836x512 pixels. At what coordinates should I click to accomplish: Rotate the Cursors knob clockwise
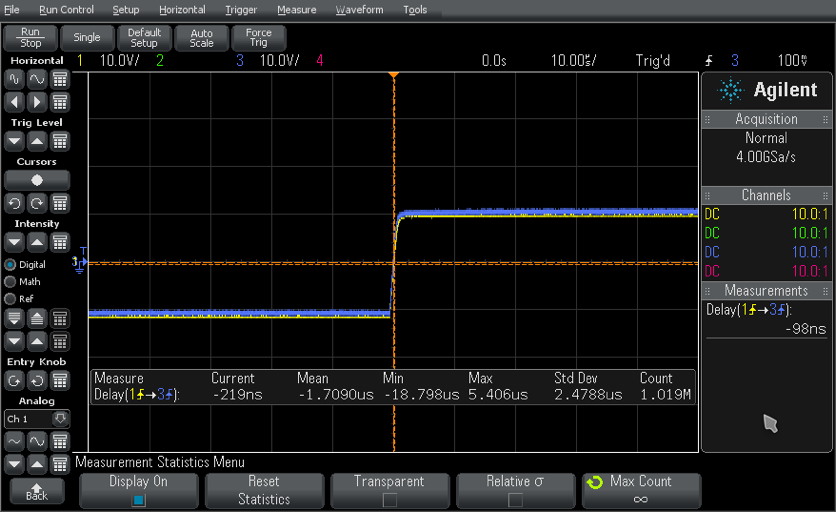pyautogui.click(x=37, y=203)
